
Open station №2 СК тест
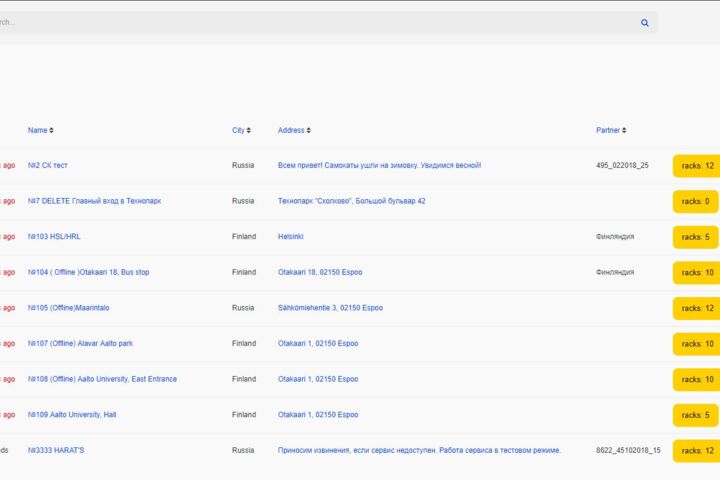coord(47,165)
